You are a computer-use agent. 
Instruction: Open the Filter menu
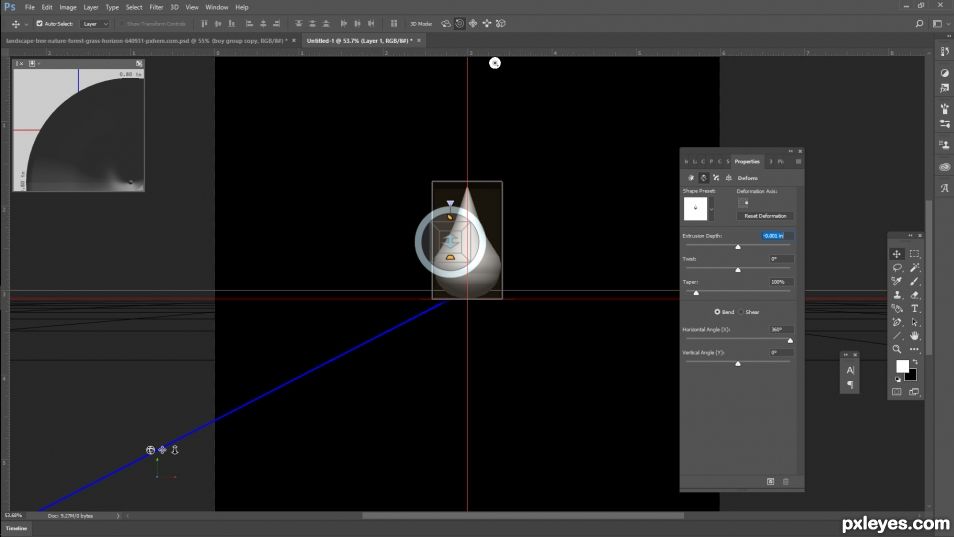[x=156, y=7]
